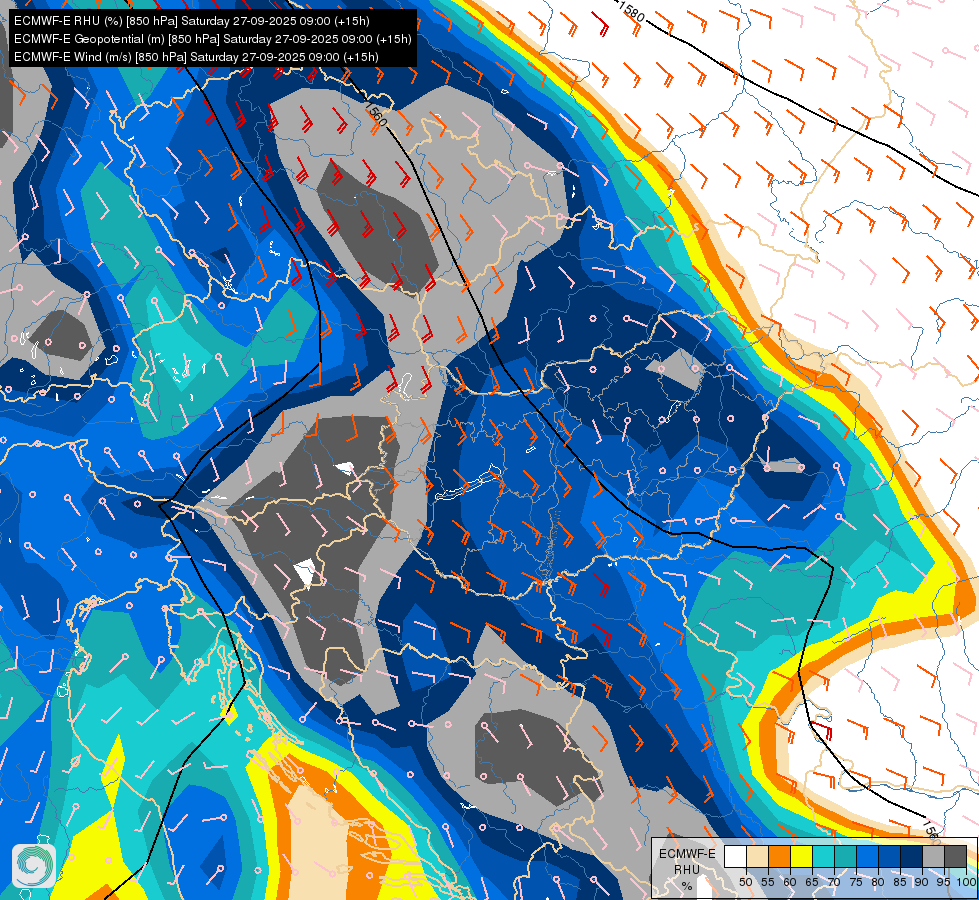This screenshot has width=979, height=900.
Task: Pick the teal 70–75% legend swatch
Action: 845,856
